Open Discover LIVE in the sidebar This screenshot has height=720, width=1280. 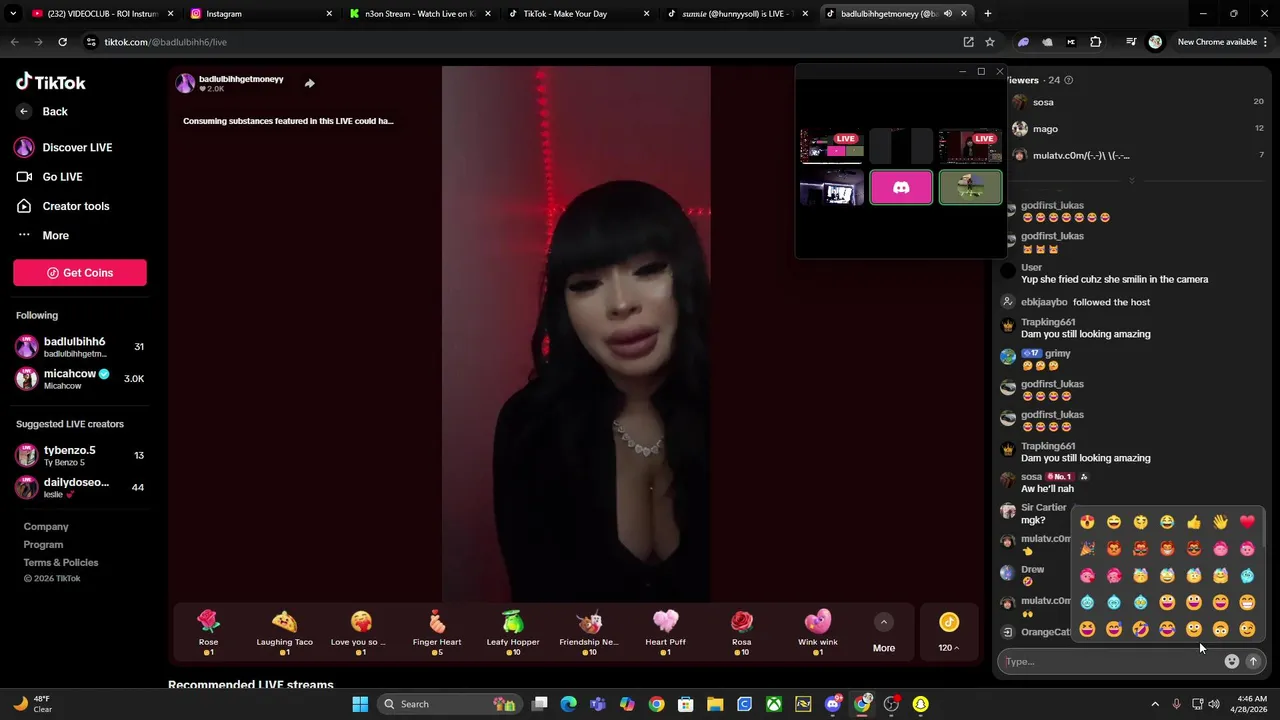64,147
